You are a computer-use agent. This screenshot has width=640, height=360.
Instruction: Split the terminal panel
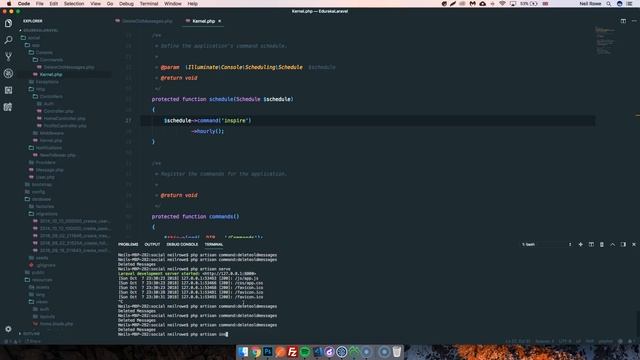(591, 244)
